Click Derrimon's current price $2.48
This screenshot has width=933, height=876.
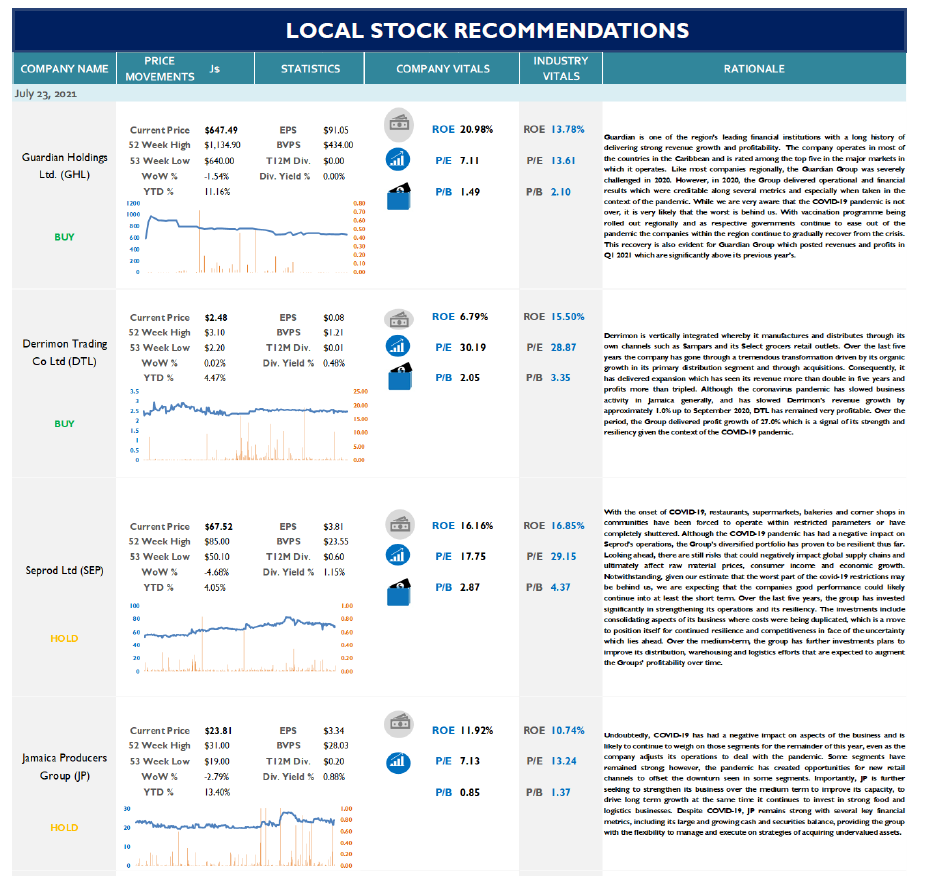216,318
